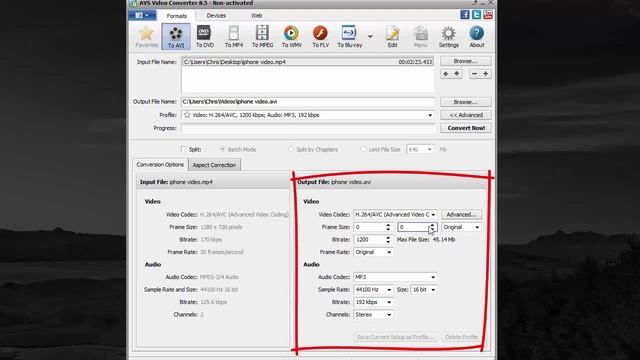Browse for the input file
Viewport: 640px width, 360px height.
click(465, 61)
